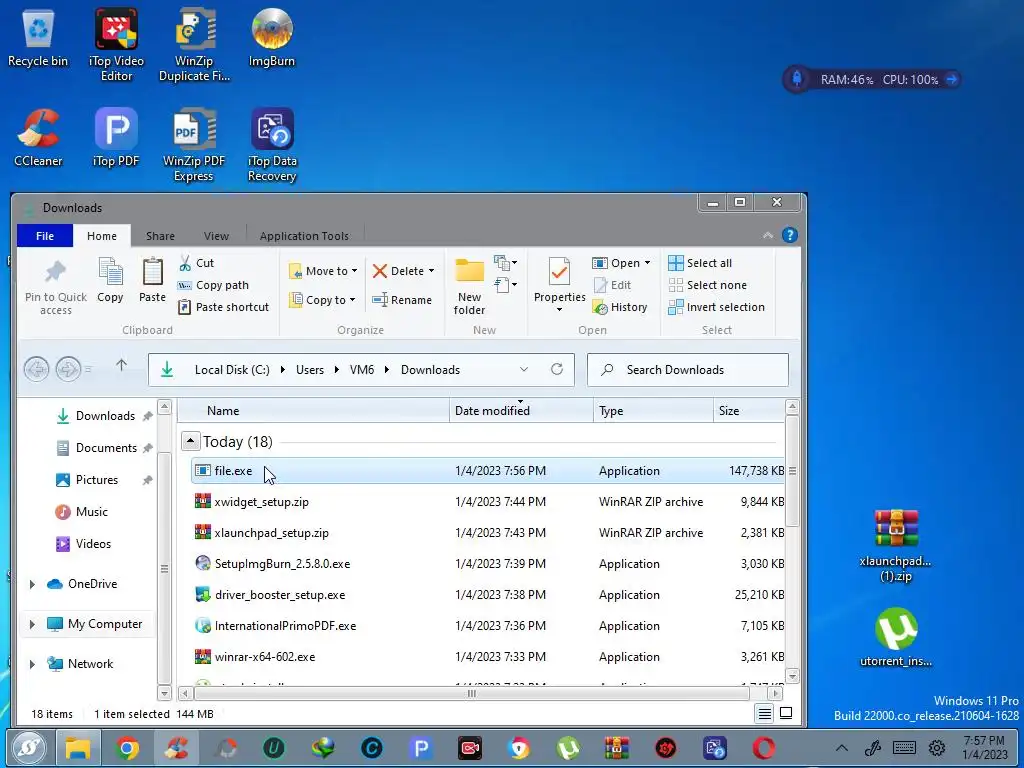1024x768 pixels.
Task: Expand Network in navigation pane
Action: pos(31,664)
